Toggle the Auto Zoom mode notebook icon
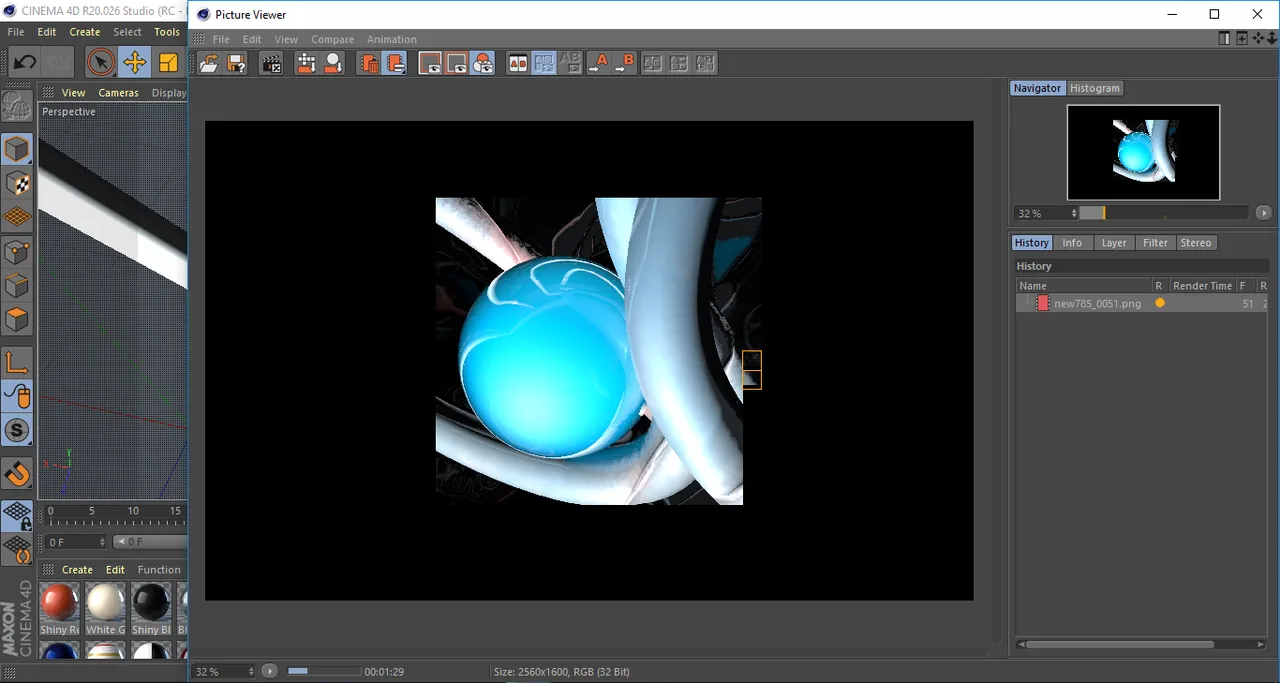This screenshot has height=683, width=1280. pos(395,63)
